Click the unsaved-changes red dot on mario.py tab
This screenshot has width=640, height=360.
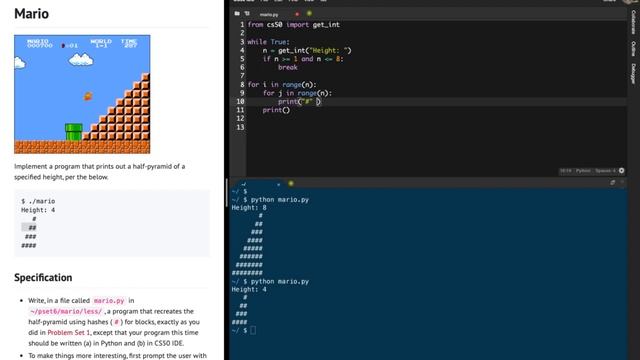(x=297, y=14)
